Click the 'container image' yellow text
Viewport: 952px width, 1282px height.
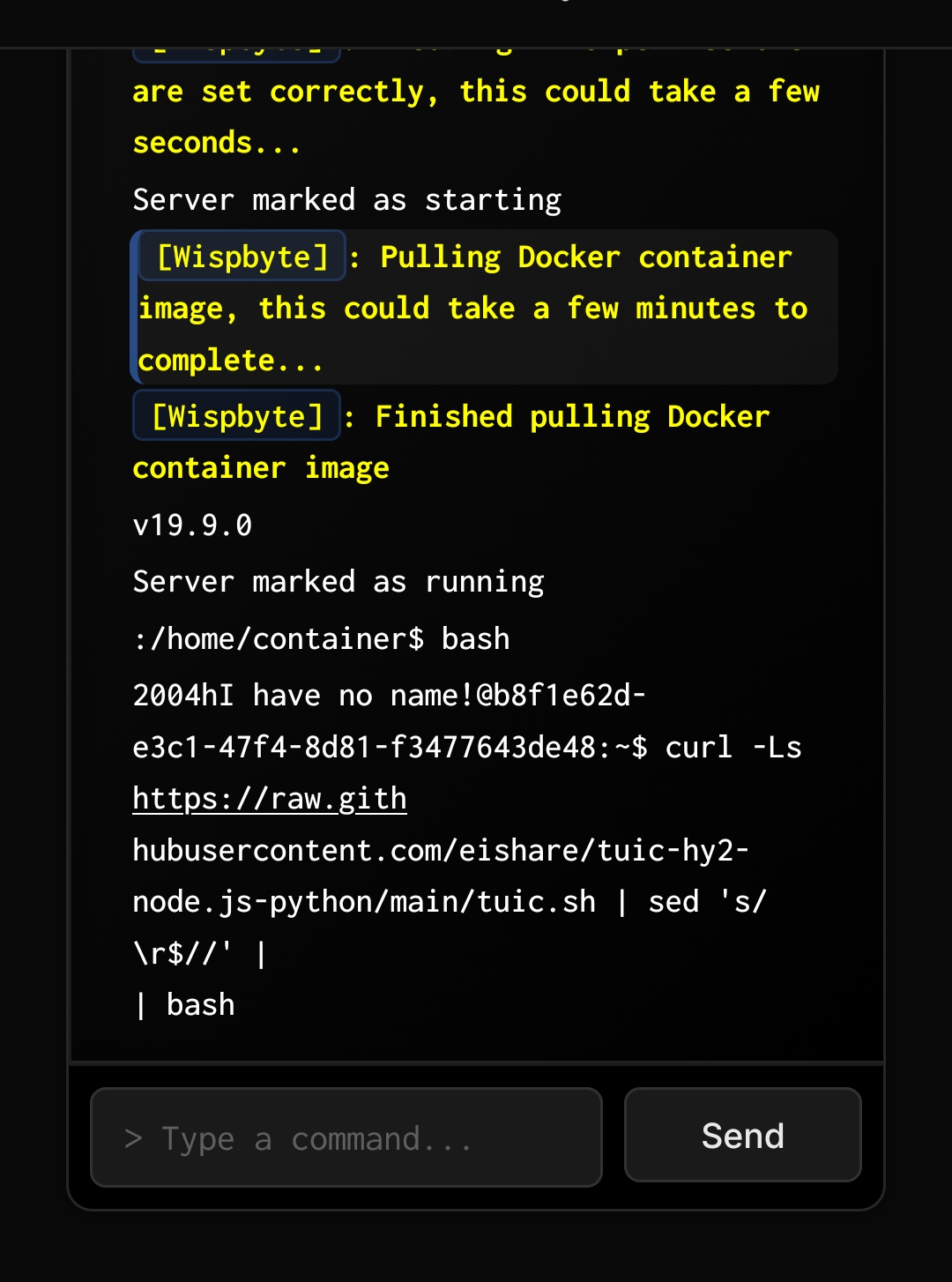click(x=261, y=468)
